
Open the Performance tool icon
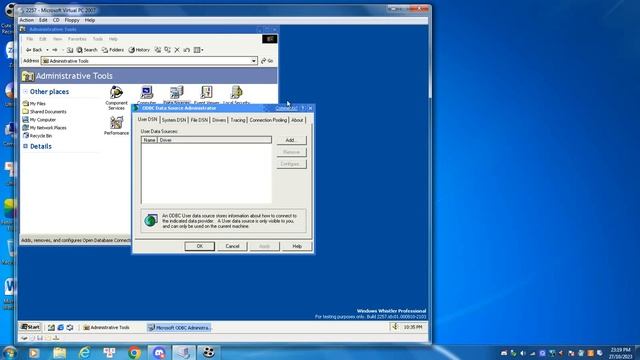point(116,126)
